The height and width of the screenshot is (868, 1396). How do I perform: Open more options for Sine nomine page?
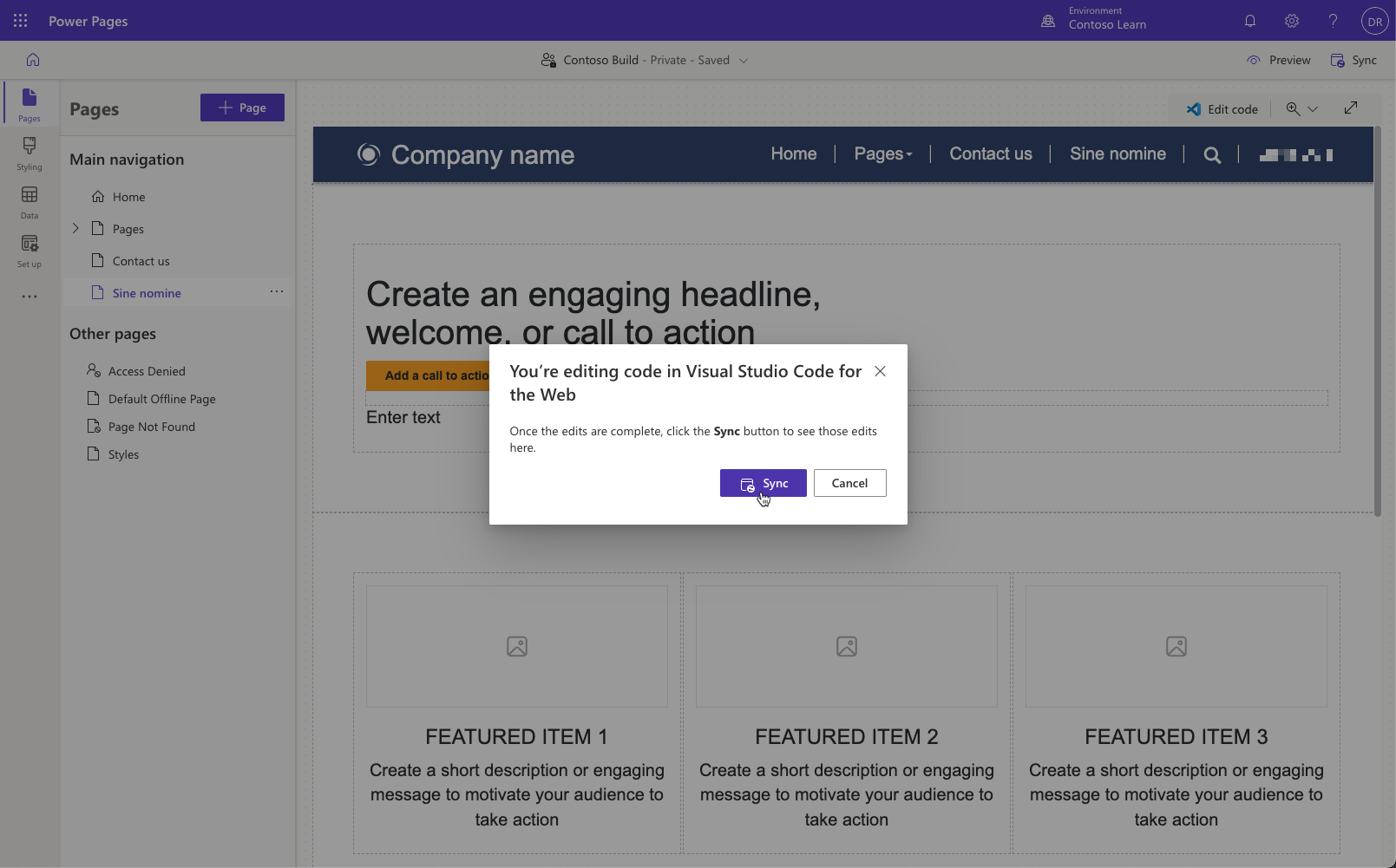[277, 291]
